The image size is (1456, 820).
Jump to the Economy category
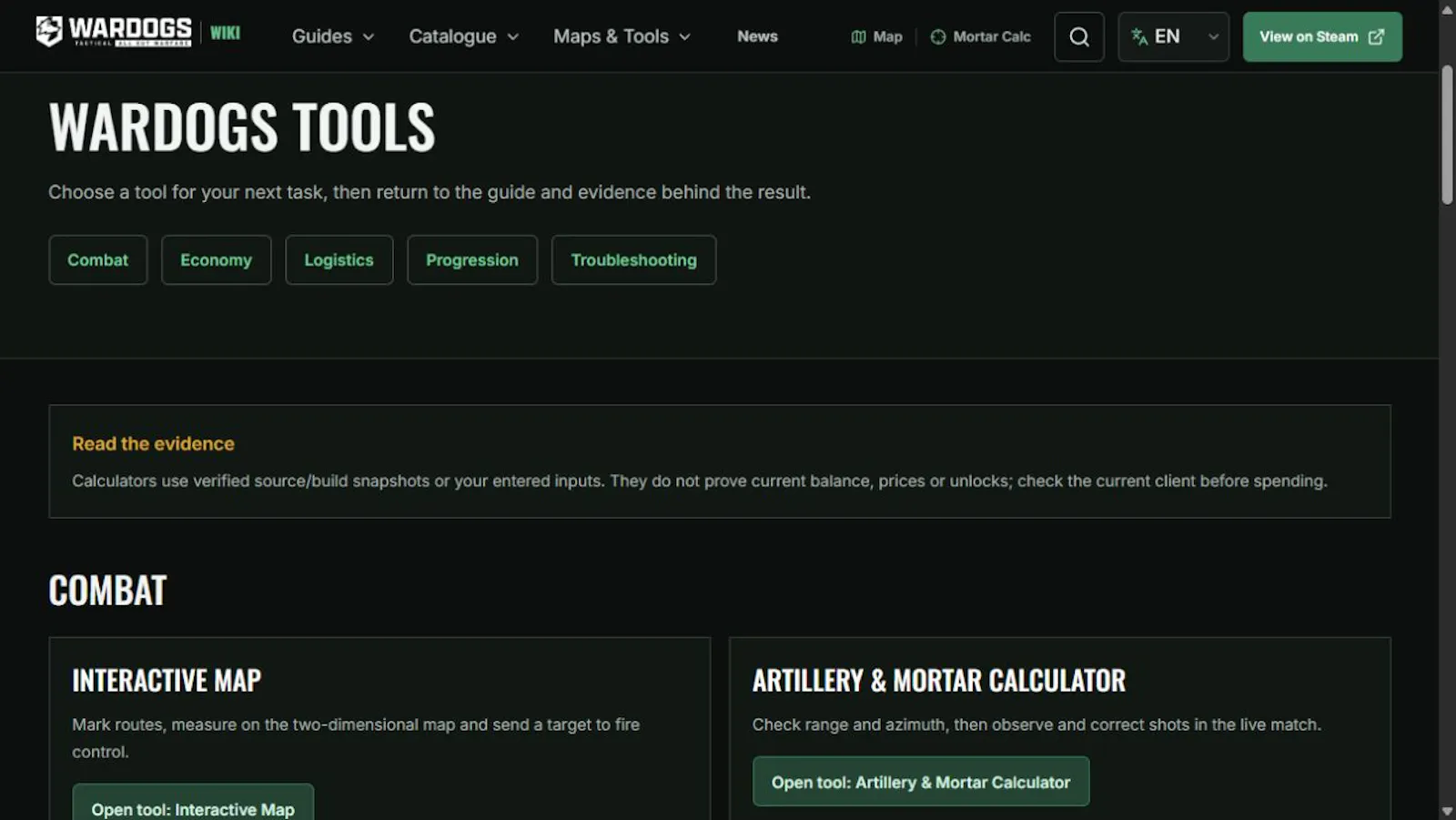tap(217, 260)
